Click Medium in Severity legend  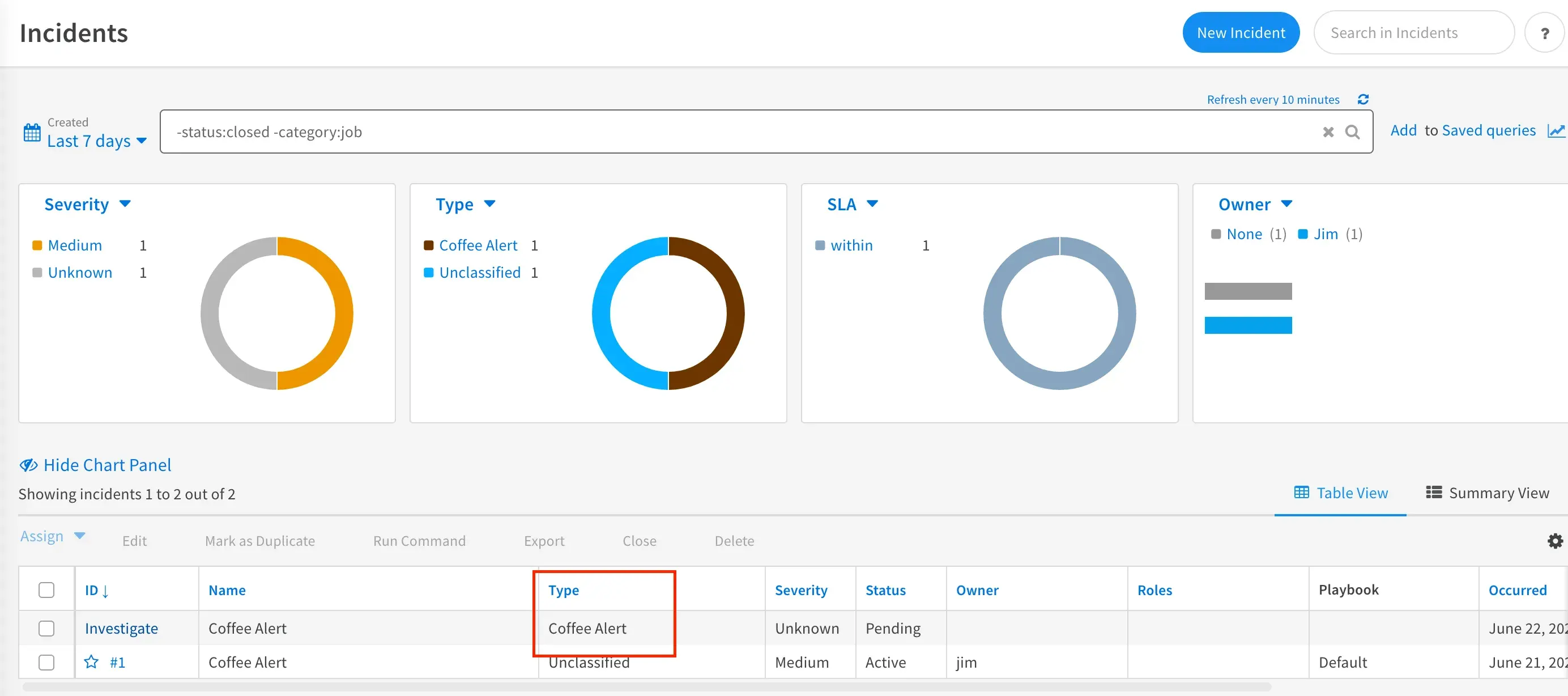[x=75, y=245]
